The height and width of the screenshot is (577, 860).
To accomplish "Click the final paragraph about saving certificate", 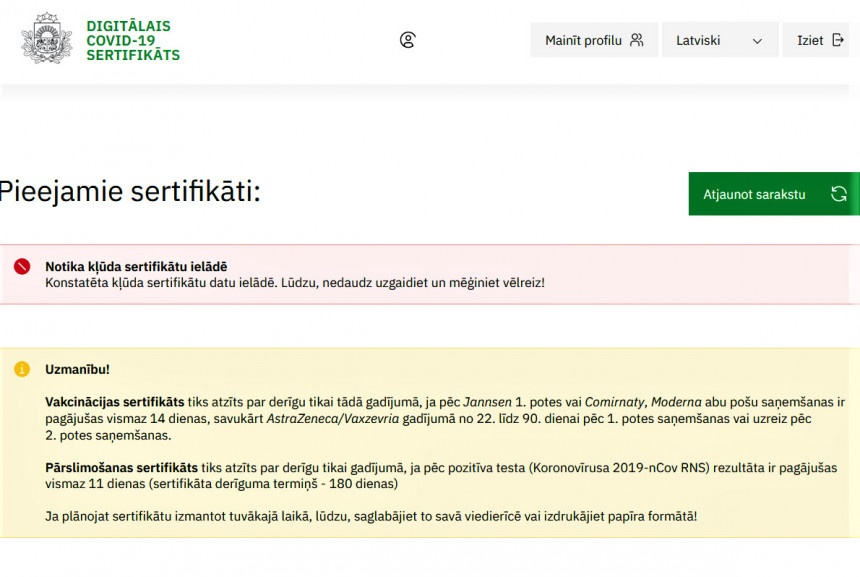I will (x=370, y=516).
